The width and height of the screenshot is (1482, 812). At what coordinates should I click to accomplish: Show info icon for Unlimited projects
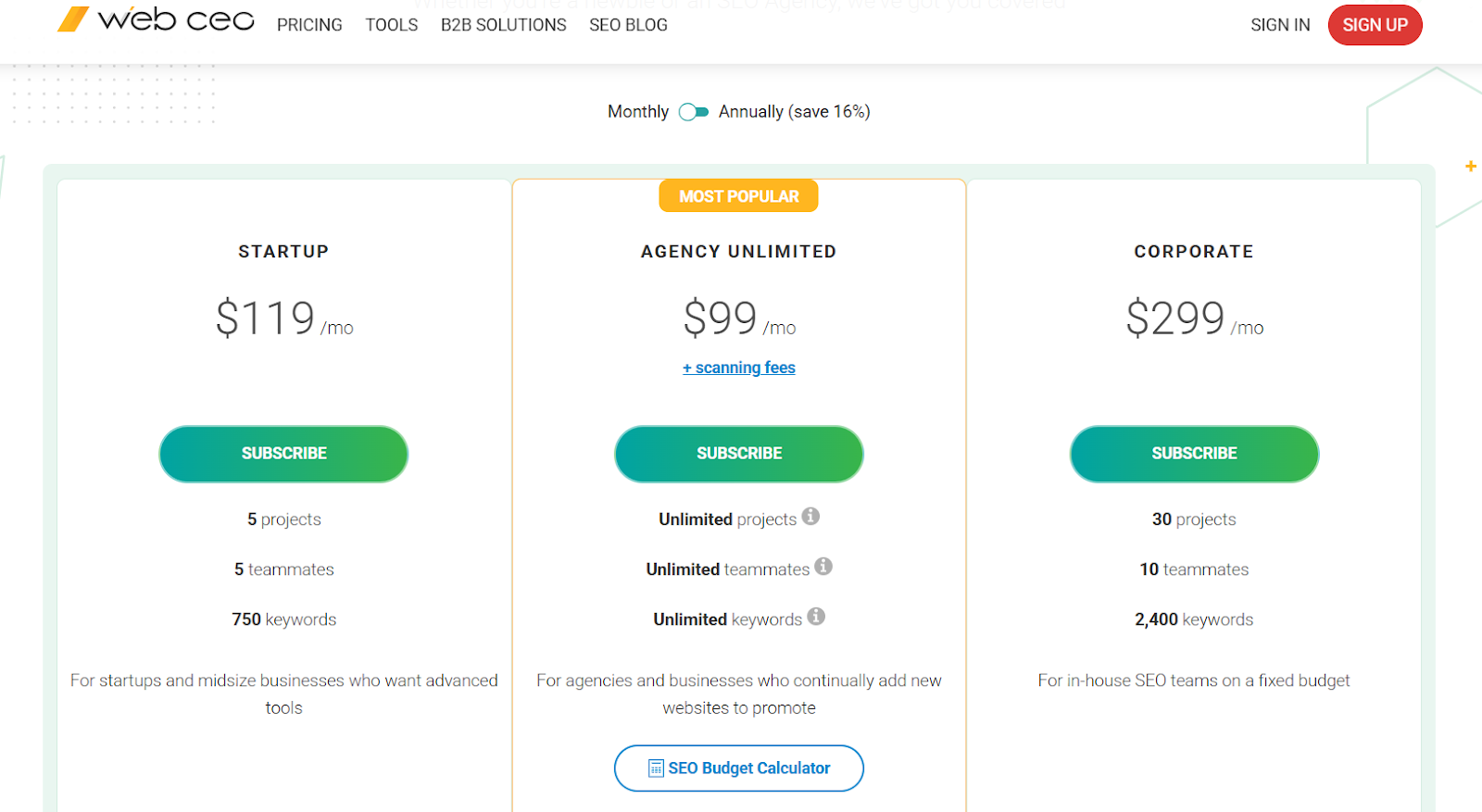tap(810, 517)
